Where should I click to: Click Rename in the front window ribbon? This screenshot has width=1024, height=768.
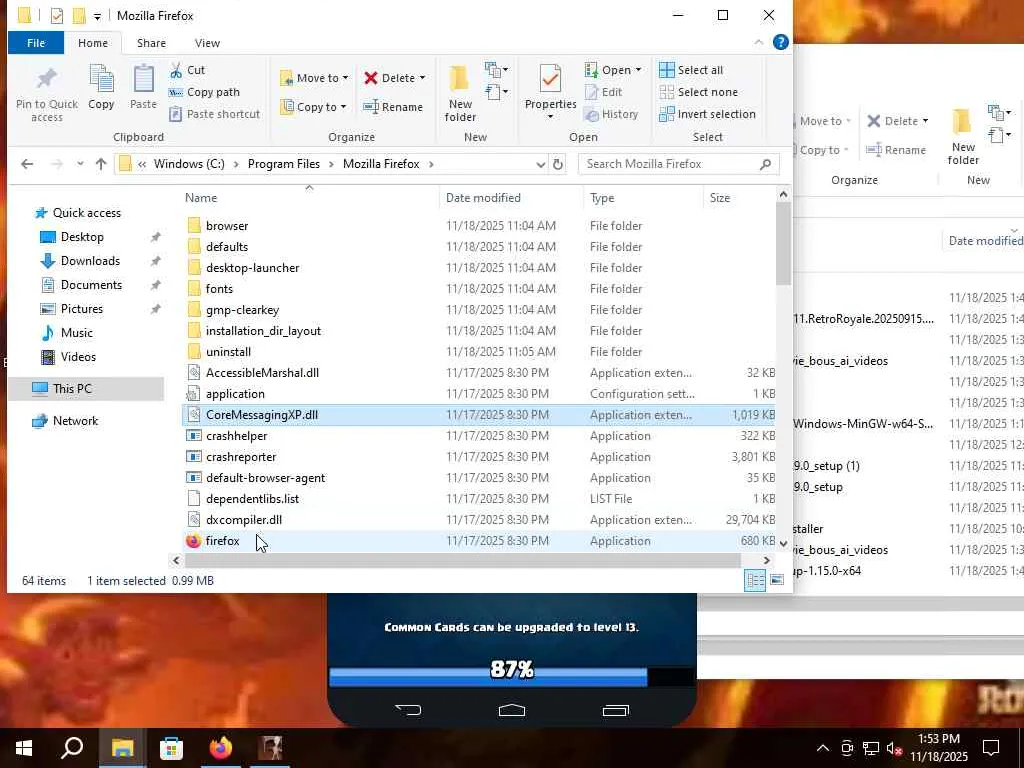click(393, 106)
